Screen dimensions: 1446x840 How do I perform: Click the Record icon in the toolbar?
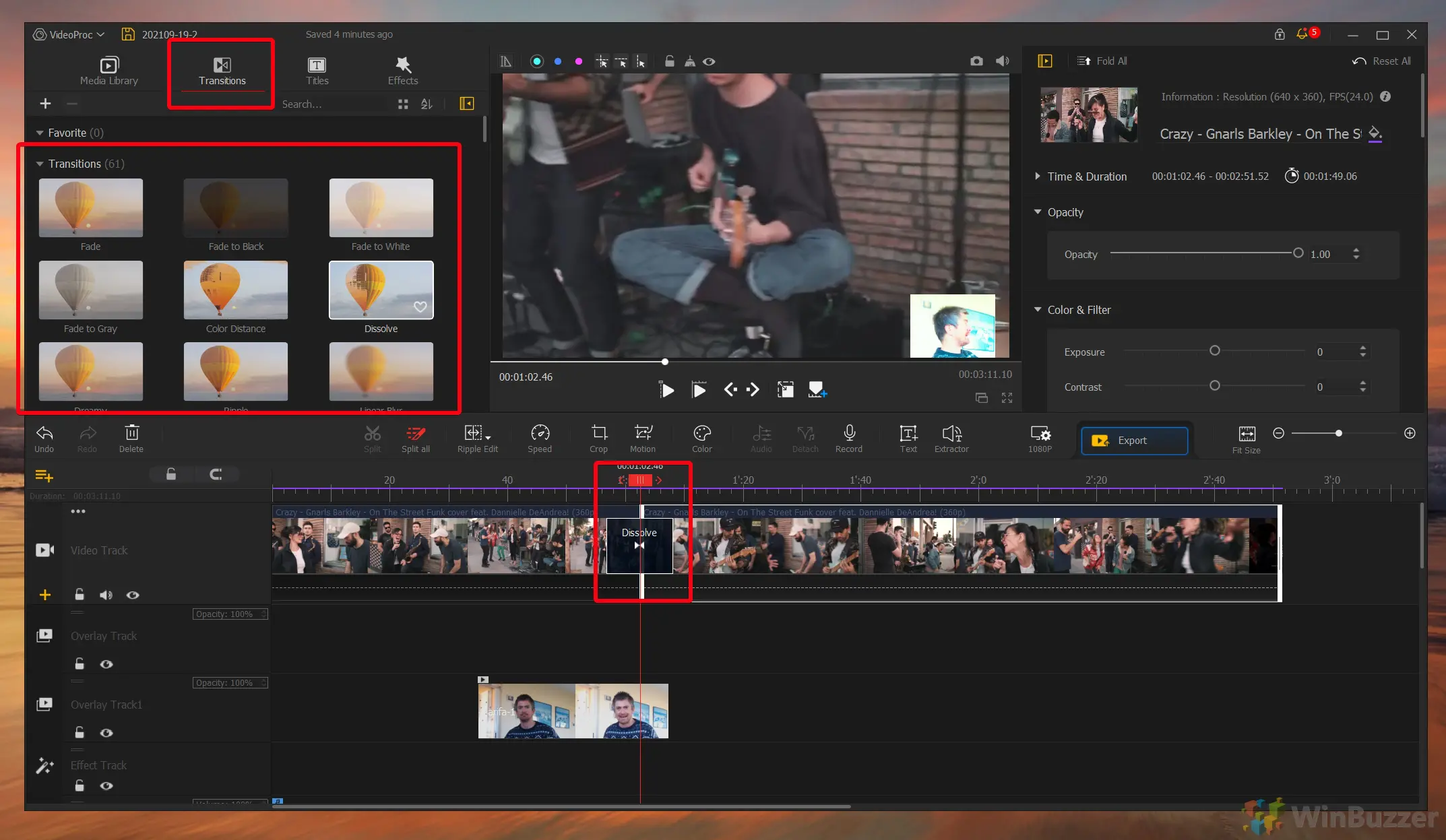tap(848, 438)
